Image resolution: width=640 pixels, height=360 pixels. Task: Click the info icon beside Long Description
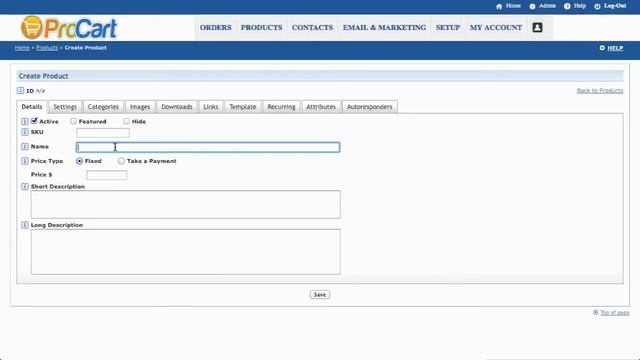click(24, 225)
